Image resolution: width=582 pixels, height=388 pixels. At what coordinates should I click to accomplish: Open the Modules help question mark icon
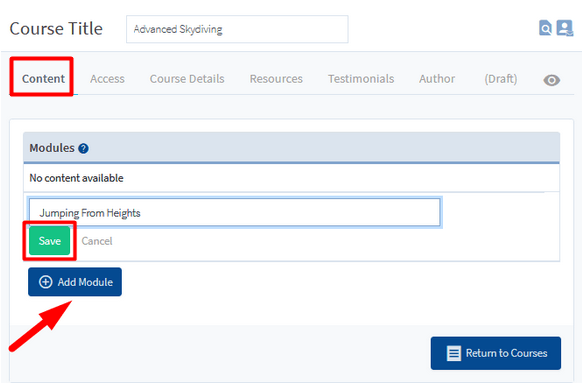[x=83, y=149]
